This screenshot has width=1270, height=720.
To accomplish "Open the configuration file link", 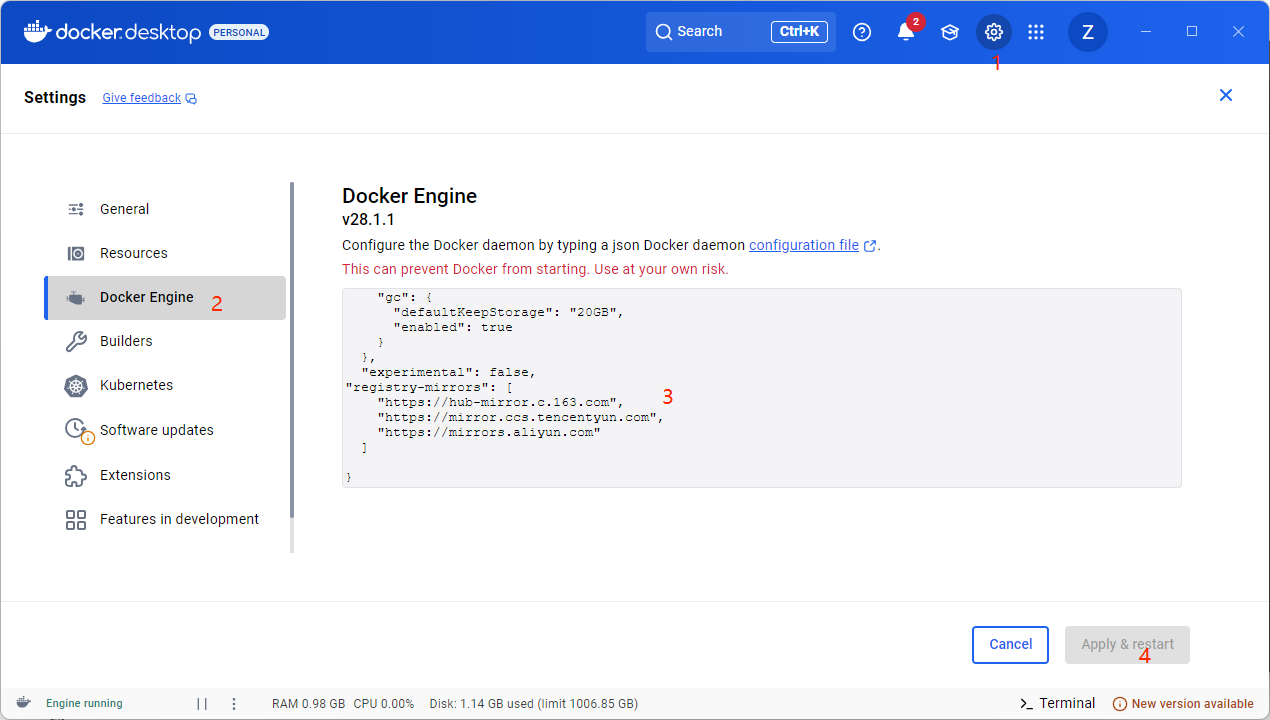I will pos(804,245).
